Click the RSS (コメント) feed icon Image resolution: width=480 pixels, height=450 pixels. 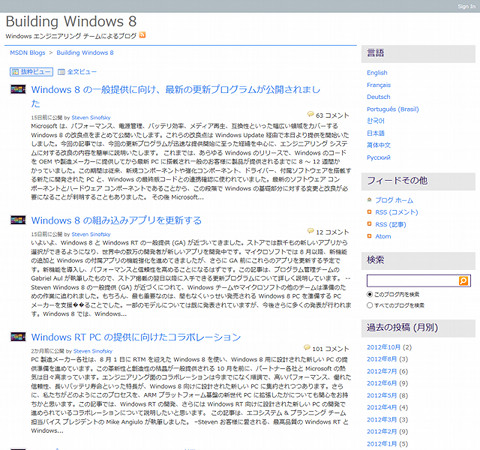(369, 212)
